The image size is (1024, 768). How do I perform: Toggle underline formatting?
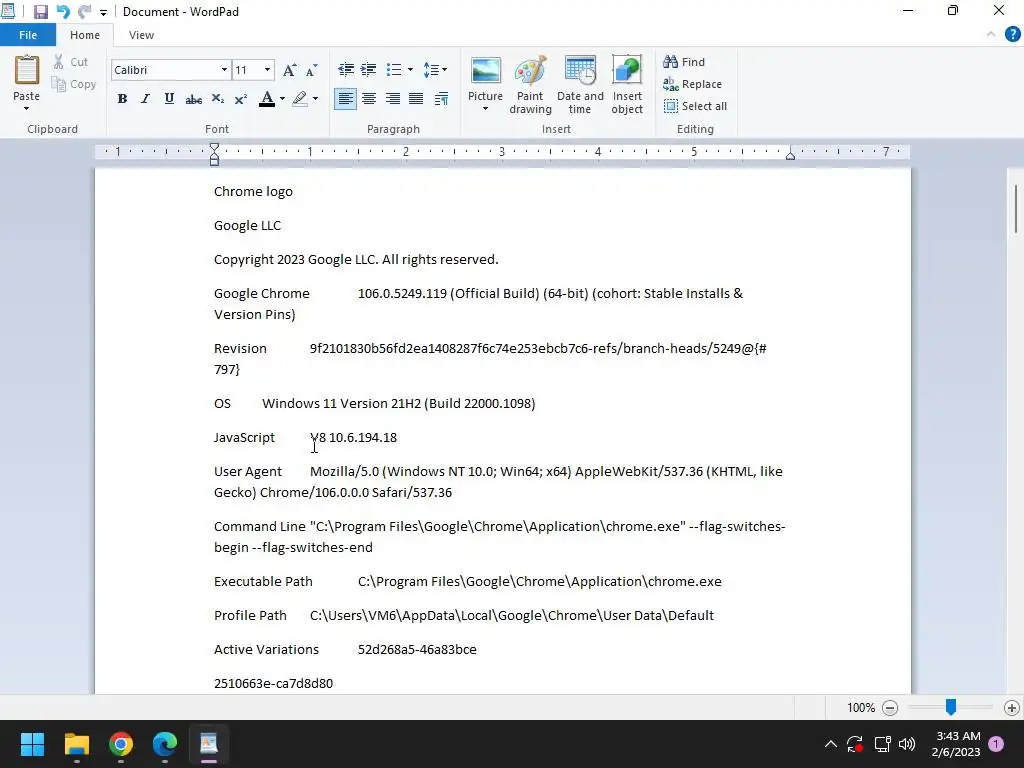169,99
